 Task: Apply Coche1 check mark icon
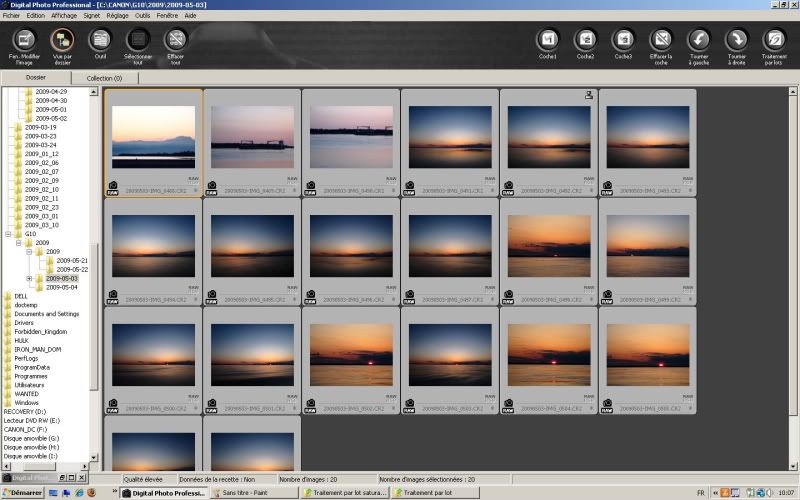[x=547, y=40]
